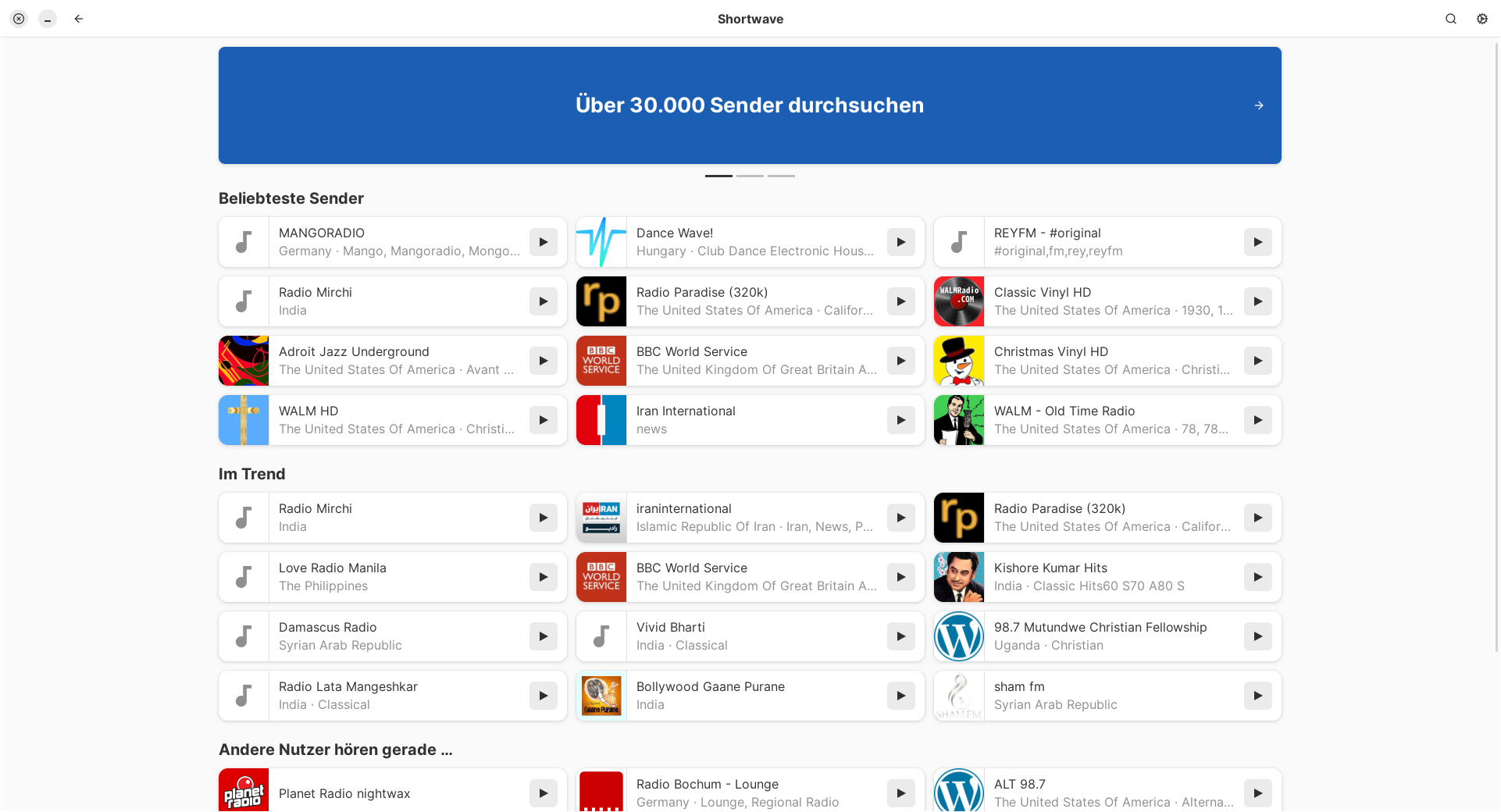This screenshot has height=812, width=1501.
Task: Minimize the Shortwave window
Action: click(48, 19)
